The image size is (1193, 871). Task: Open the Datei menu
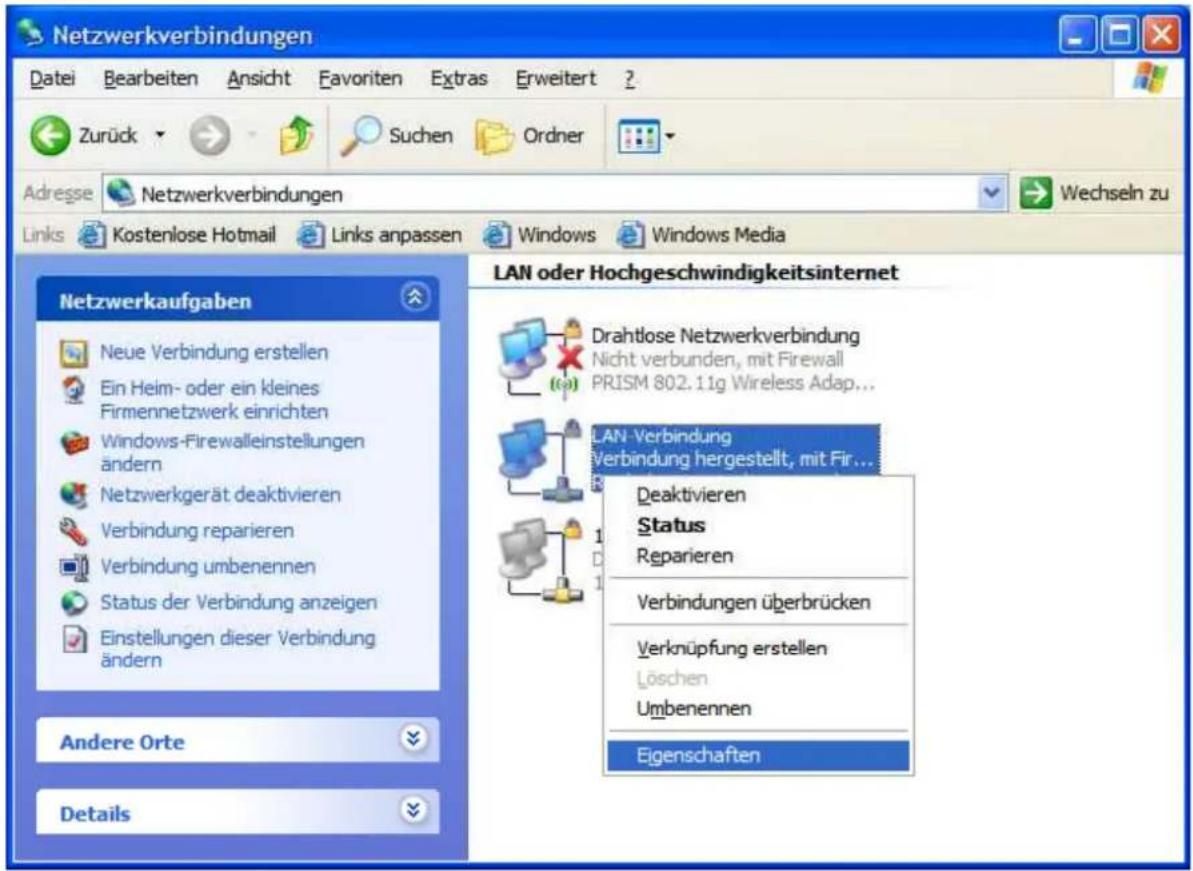[52, 78]
